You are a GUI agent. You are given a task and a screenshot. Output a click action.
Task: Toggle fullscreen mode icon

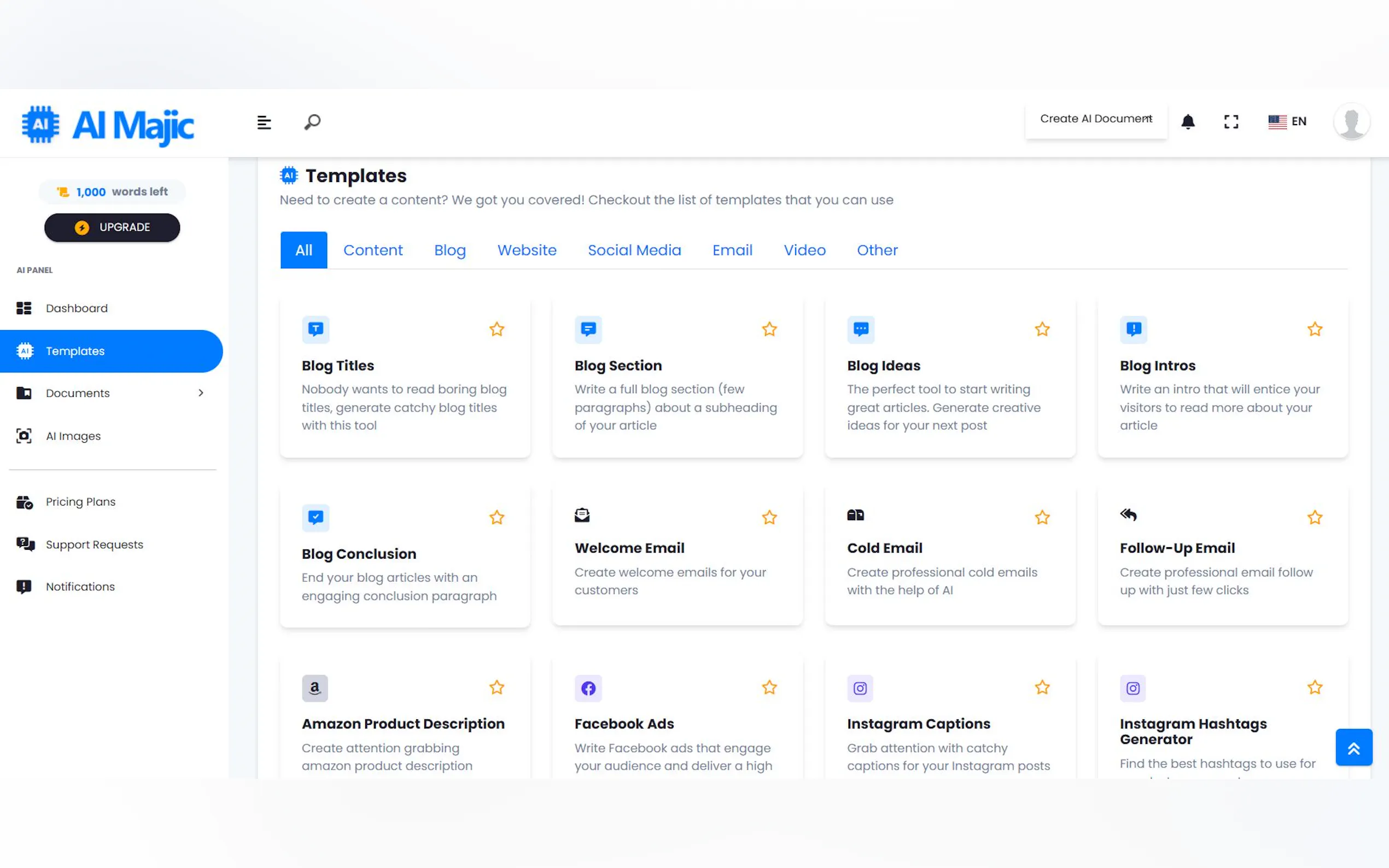point(1230,121)
